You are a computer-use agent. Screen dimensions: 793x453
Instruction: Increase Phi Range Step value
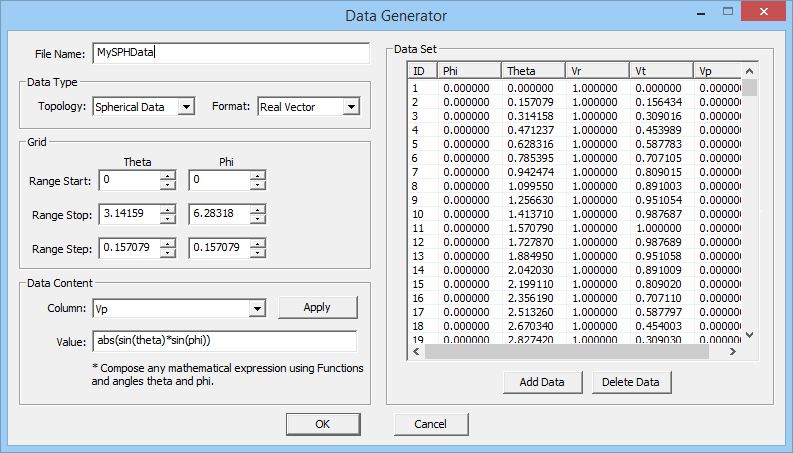coord(258,243)
